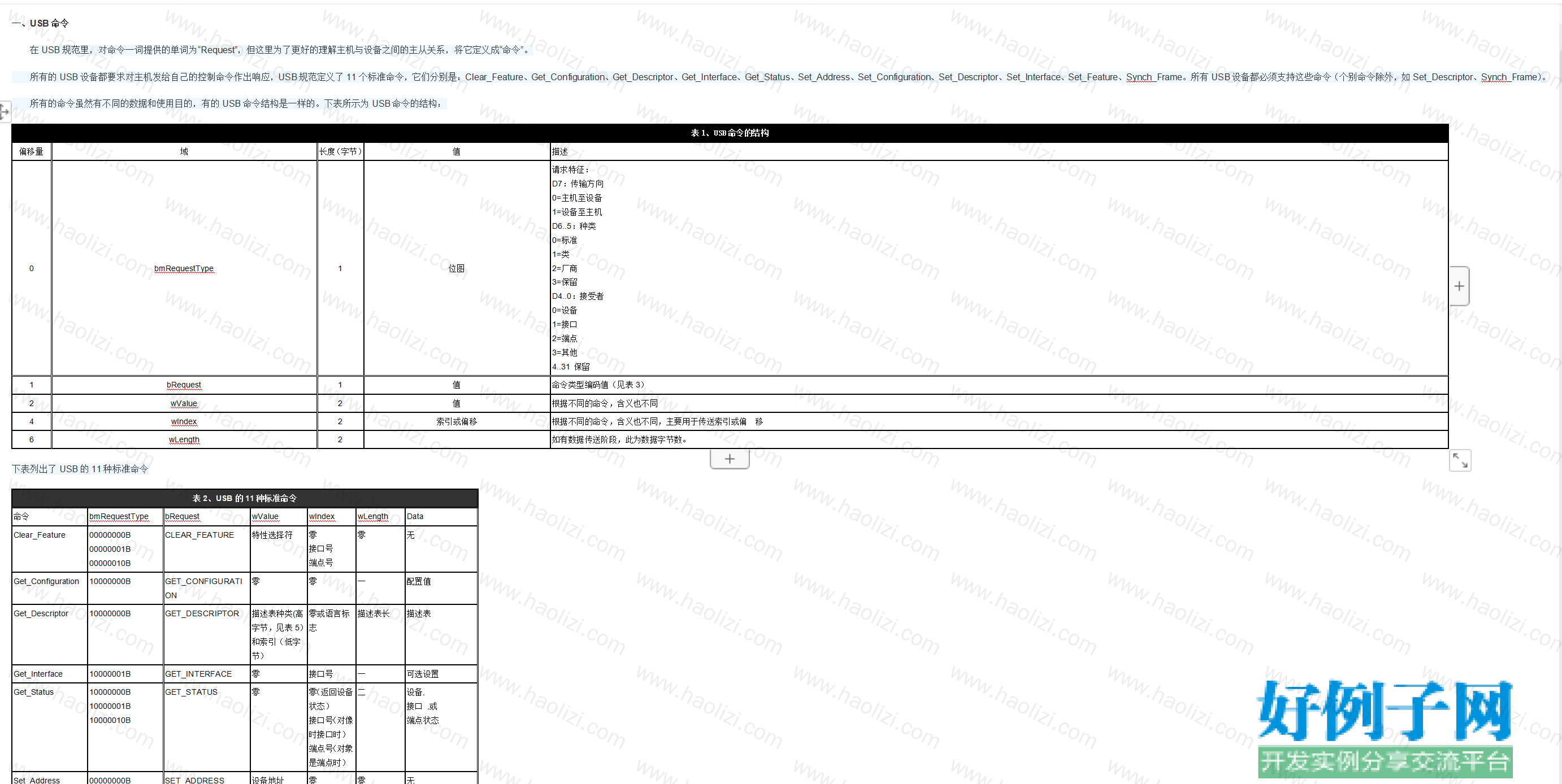Click the "GET_STATUS" bRequest cell

[206, 727]
